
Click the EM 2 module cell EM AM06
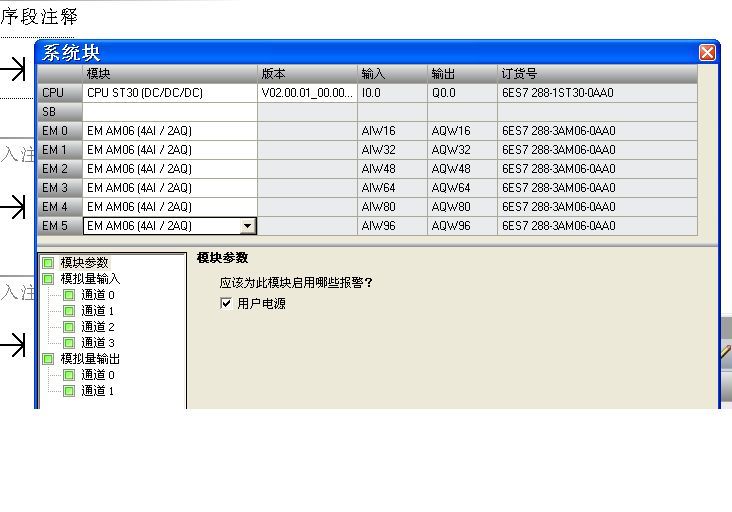(x=170, y=168)
